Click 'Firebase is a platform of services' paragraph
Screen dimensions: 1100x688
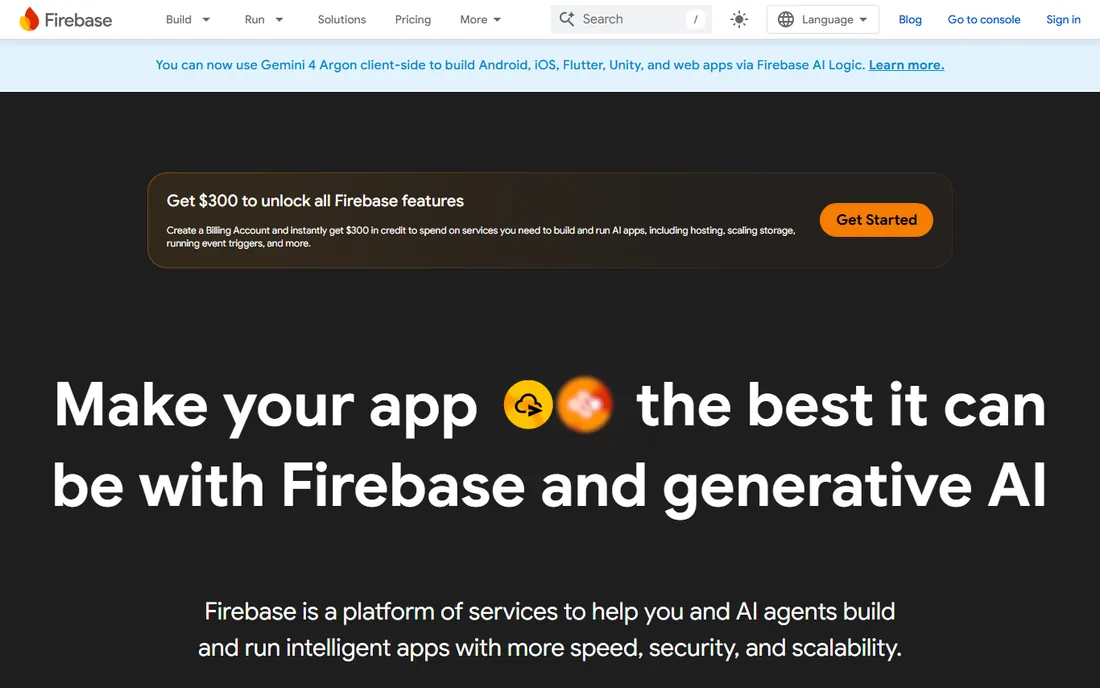pyautogui.click(x=549, y=630)
